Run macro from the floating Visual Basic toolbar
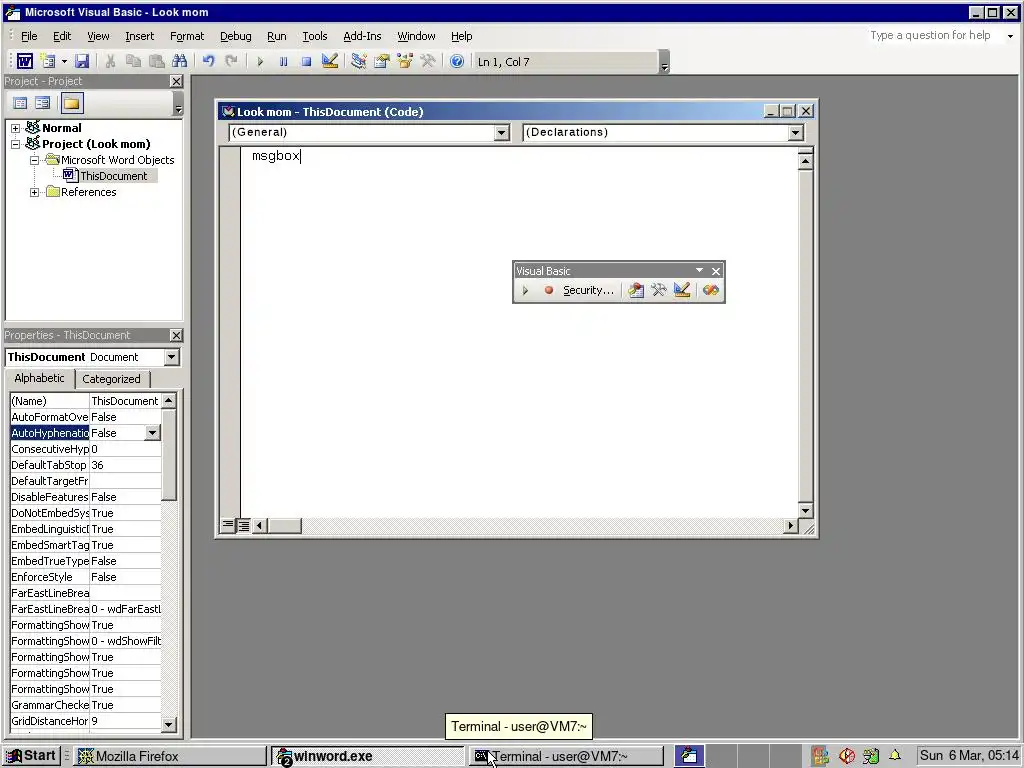Screen dimensions: 1024x768 point(526,290)
